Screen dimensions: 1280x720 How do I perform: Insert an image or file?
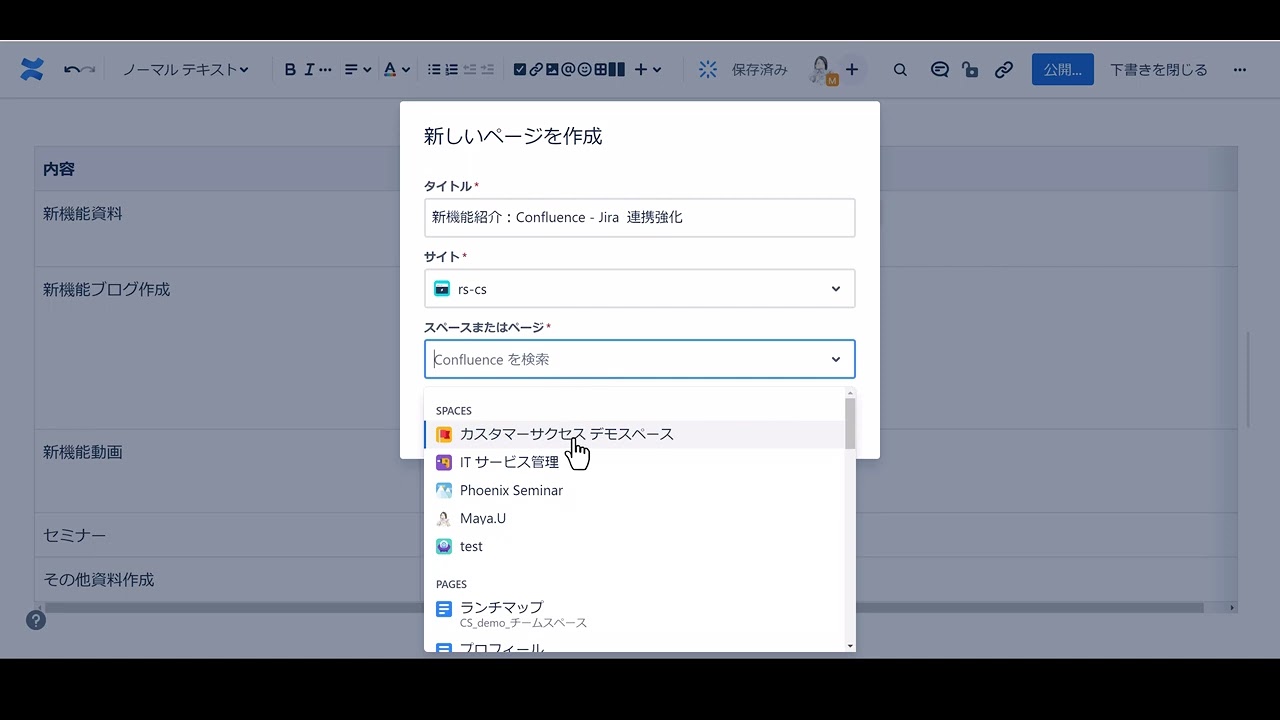[x=552, y=70]
